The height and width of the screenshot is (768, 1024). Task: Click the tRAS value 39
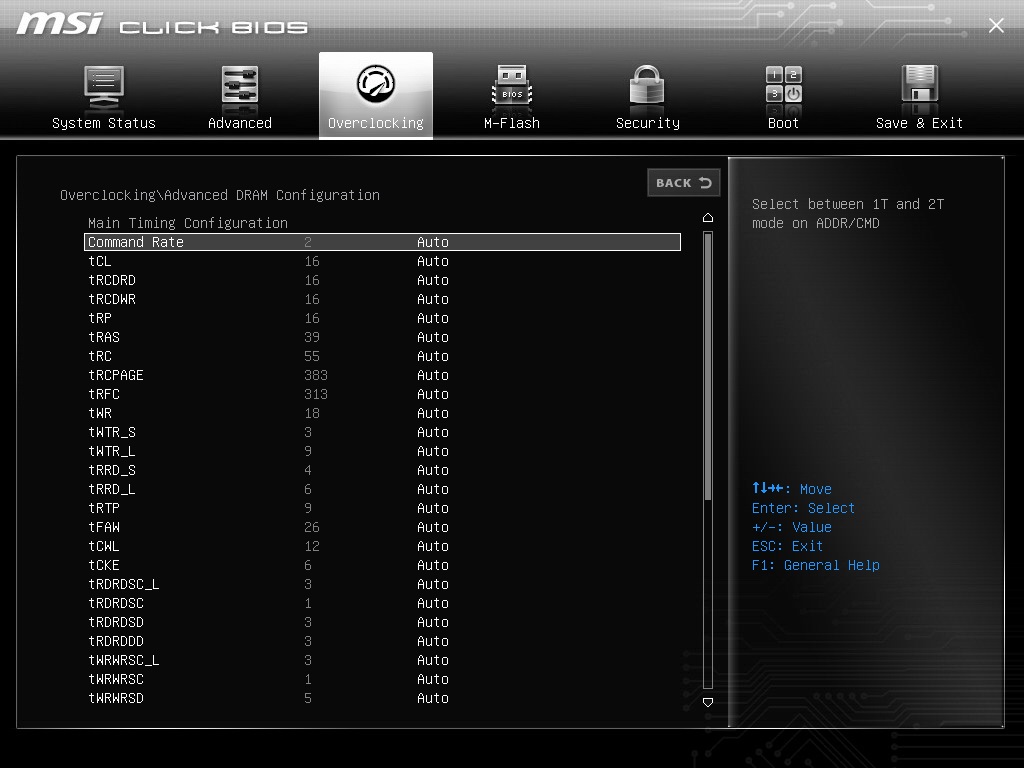(312, 337)
